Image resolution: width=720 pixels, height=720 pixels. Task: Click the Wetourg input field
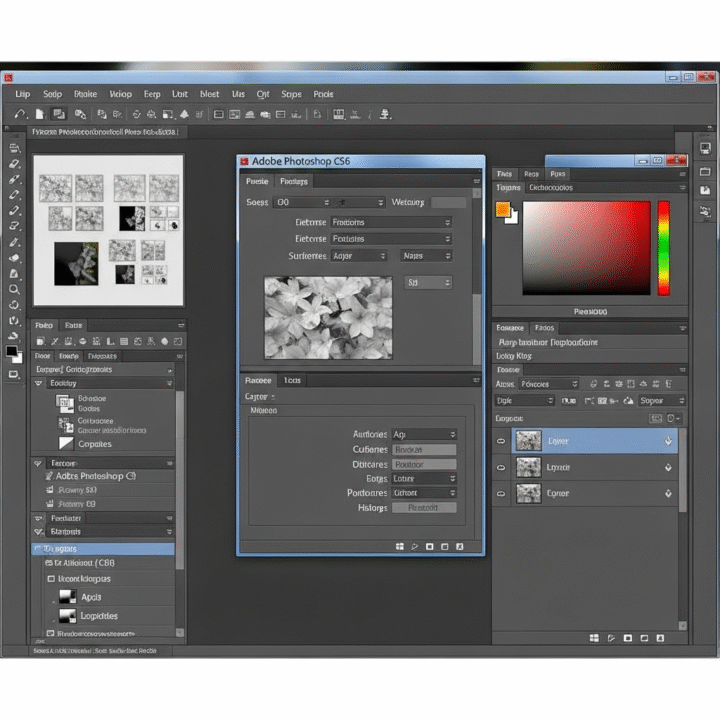pyautogui.click(x=449, y=202)
